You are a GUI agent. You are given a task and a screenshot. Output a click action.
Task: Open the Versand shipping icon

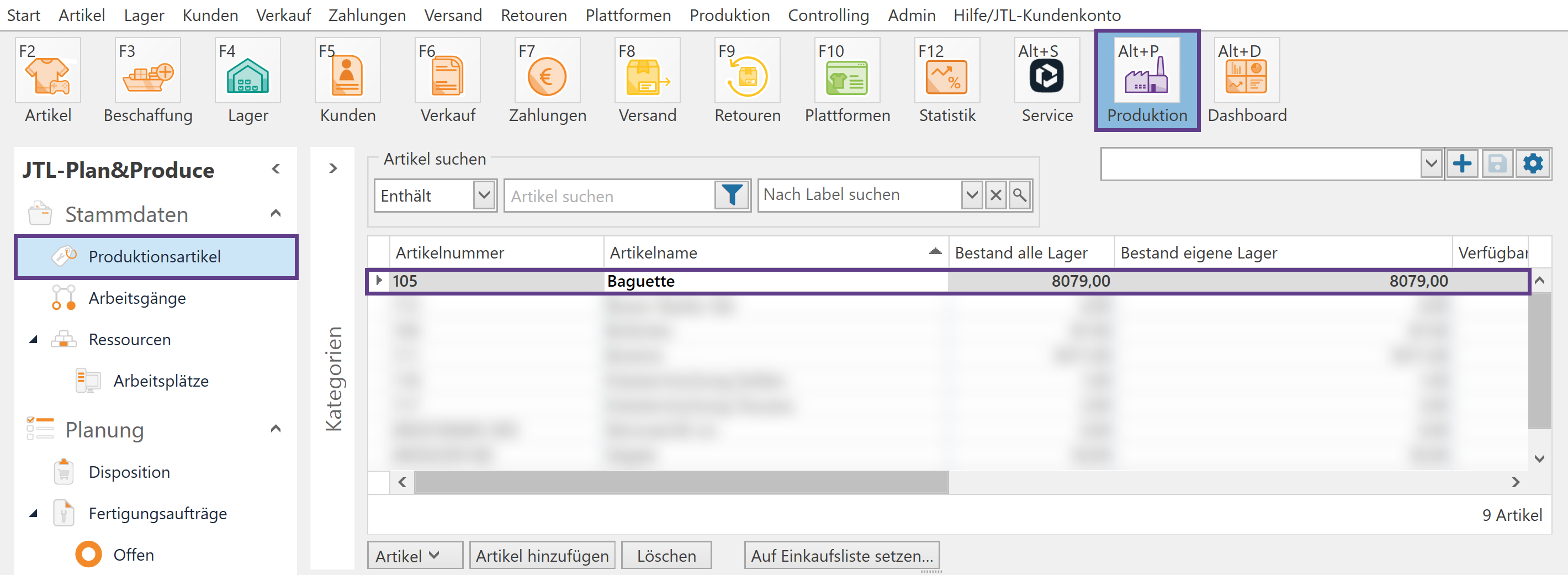point(647,77)
